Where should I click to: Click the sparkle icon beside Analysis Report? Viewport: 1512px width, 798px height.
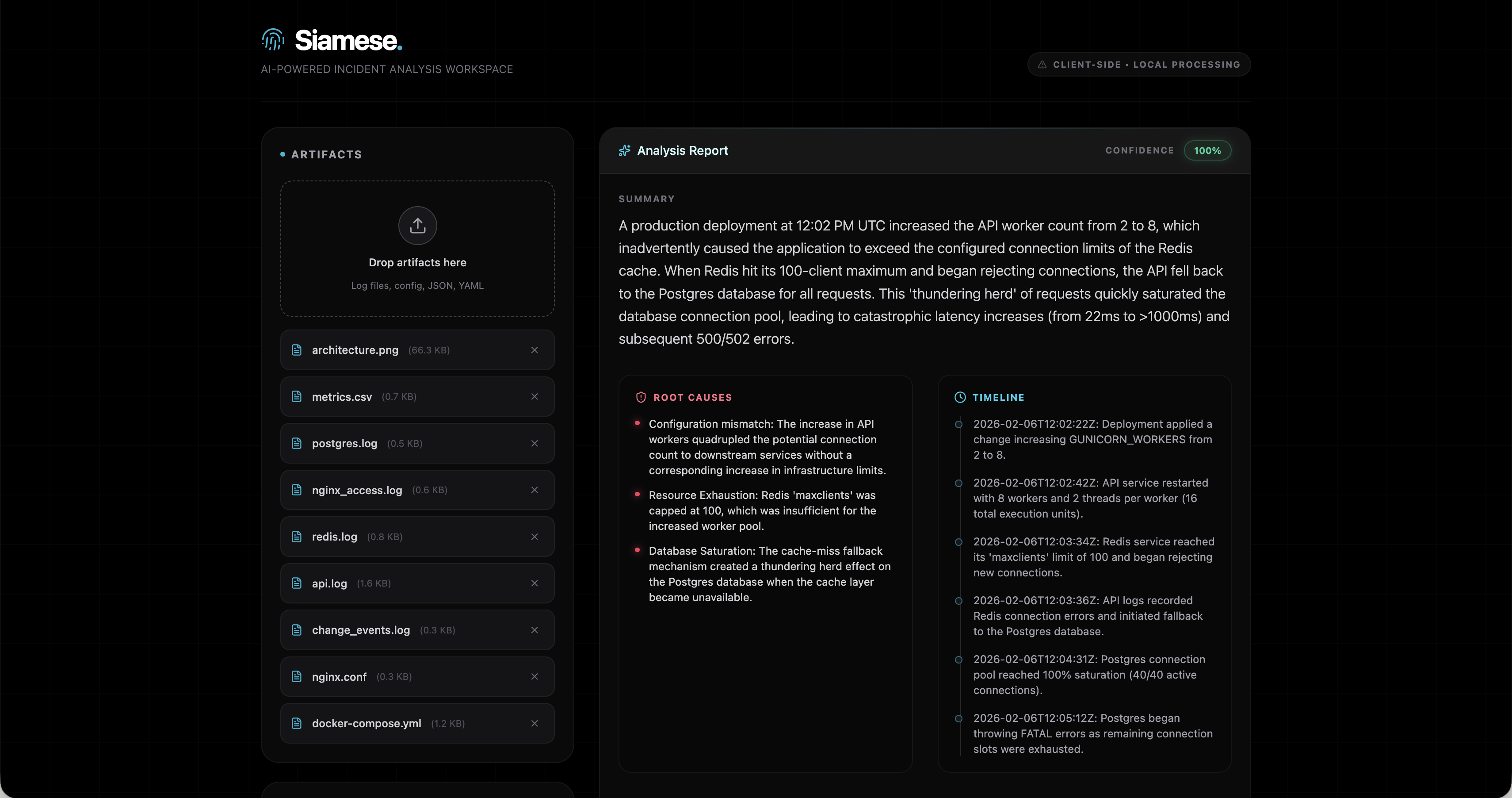625,151
